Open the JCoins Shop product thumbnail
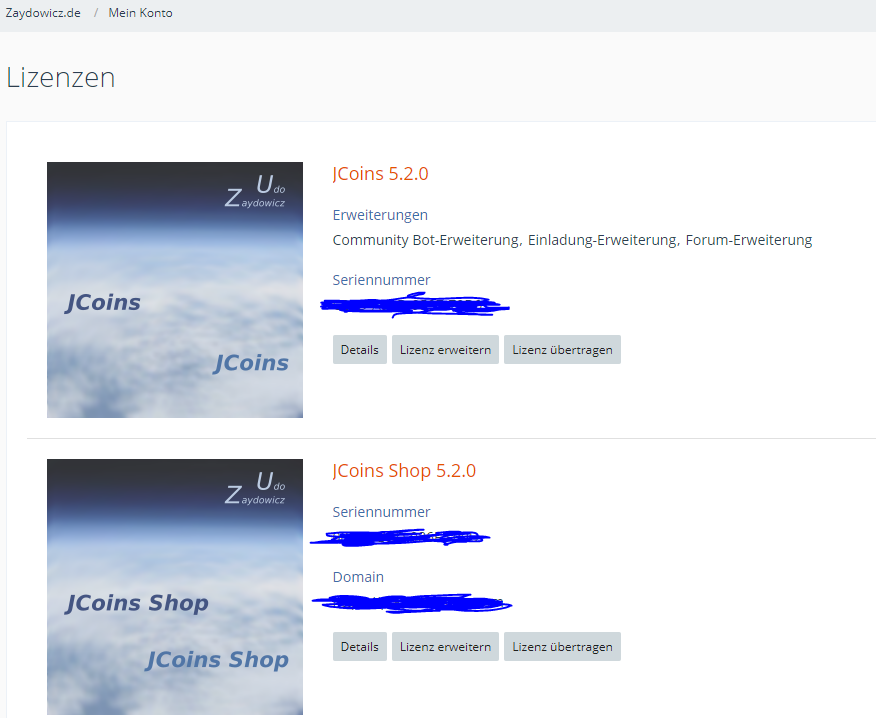This screenshot has height=718, width=876. point(175,587)
